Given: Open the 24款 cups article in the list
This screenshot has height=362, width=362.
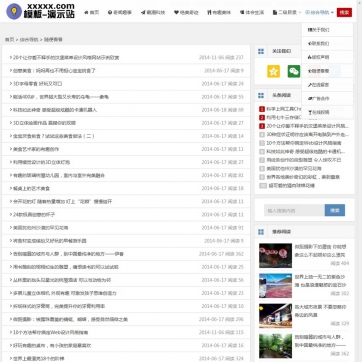Looking at the screenshot, I should (34, 215).
